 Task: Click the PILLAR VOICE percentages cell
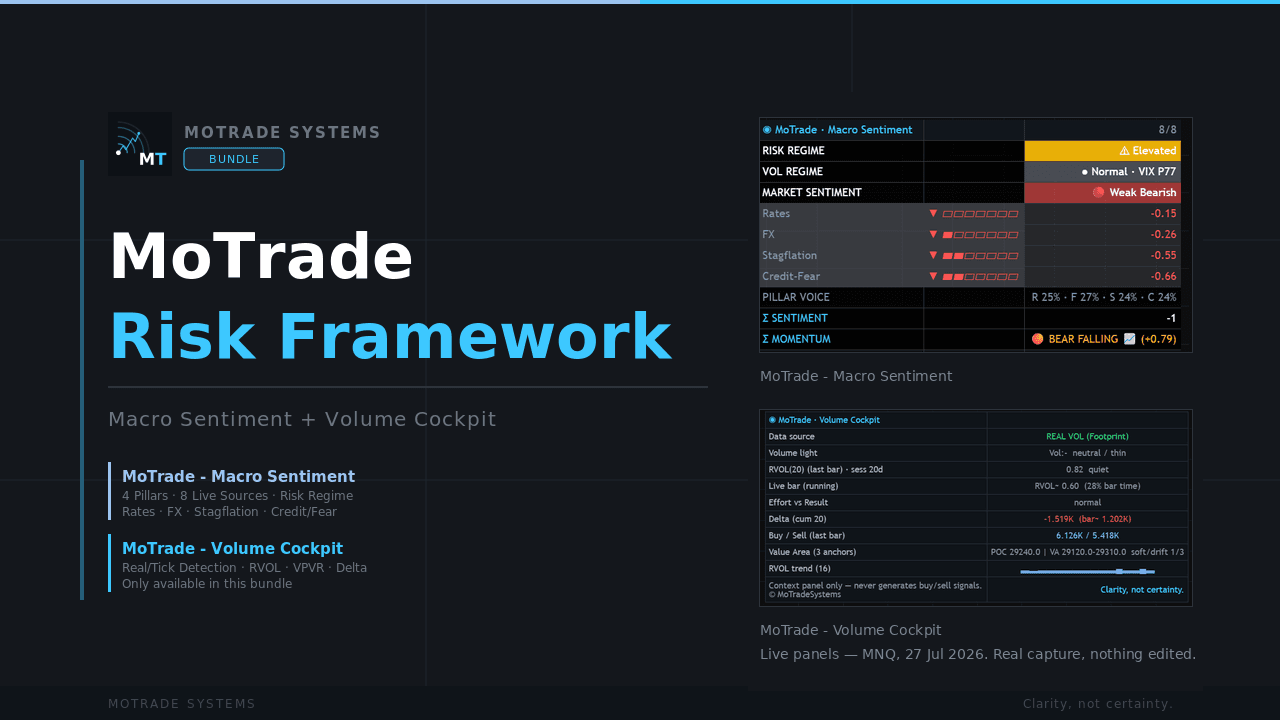coord(1104,297)
